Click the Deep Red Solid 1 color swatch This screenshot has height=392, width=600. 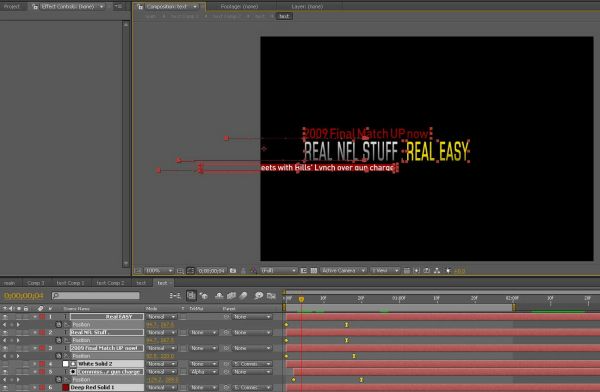(x=65, y=387)
